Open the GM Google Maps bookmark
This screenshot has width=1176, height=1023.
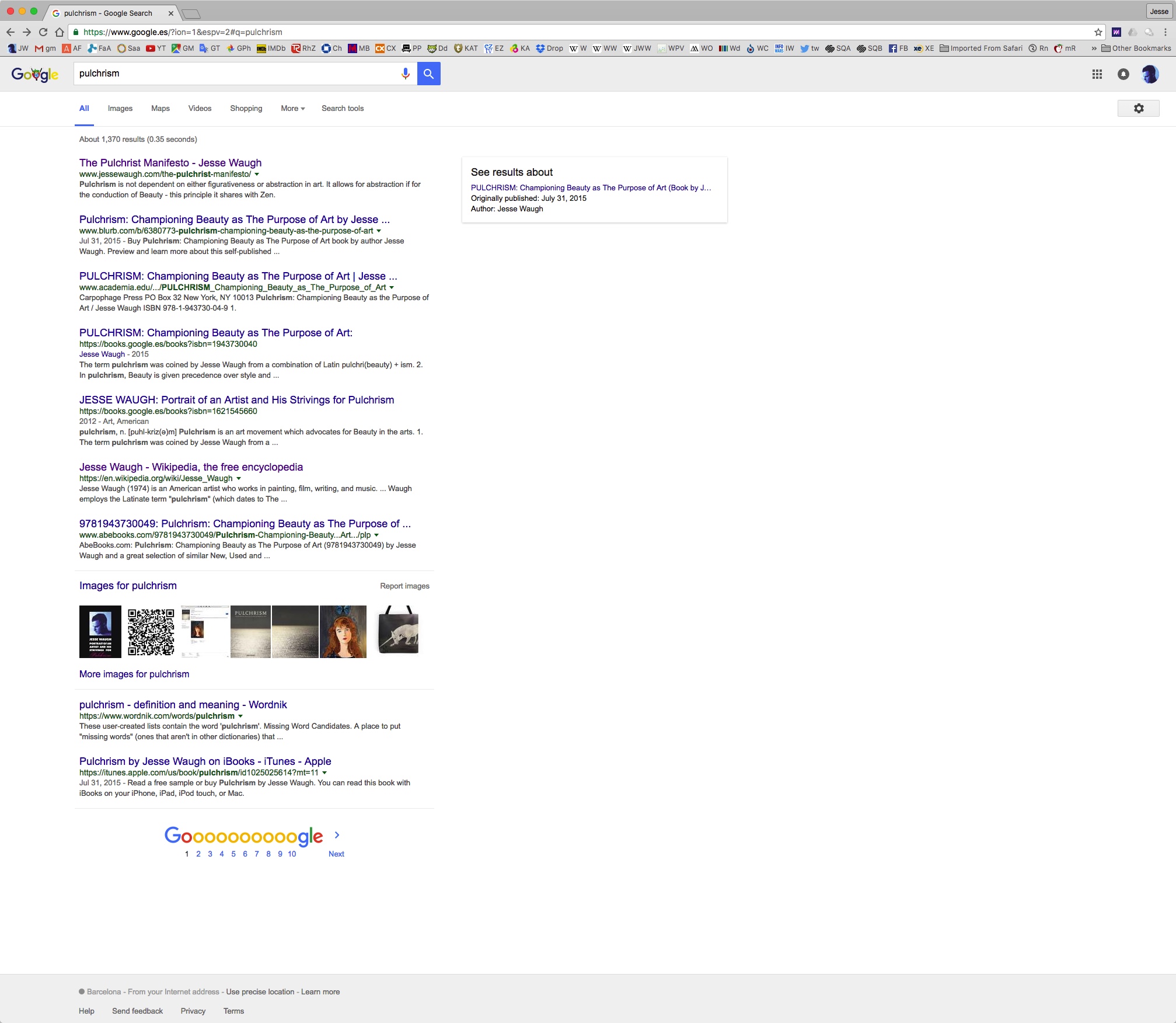point(183,48)
